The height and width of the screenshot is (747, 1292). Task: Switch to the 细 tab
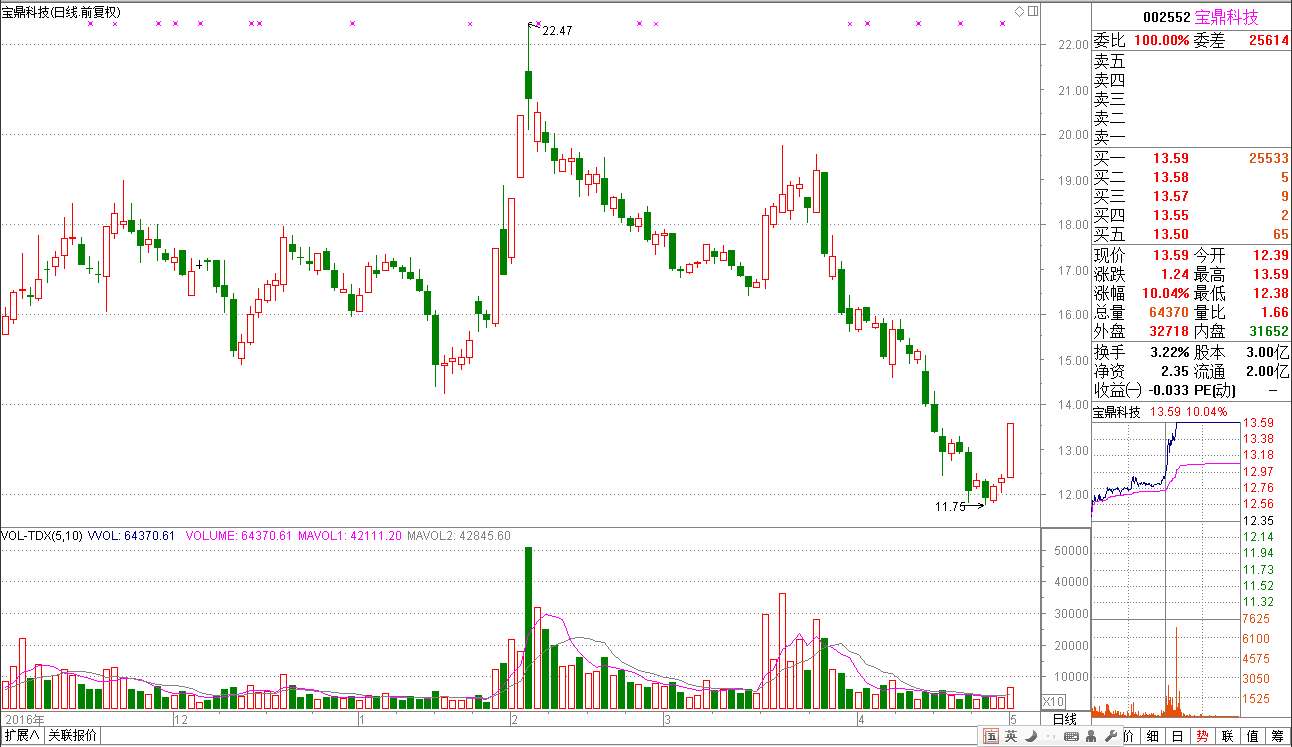(x=1152, y=736)
